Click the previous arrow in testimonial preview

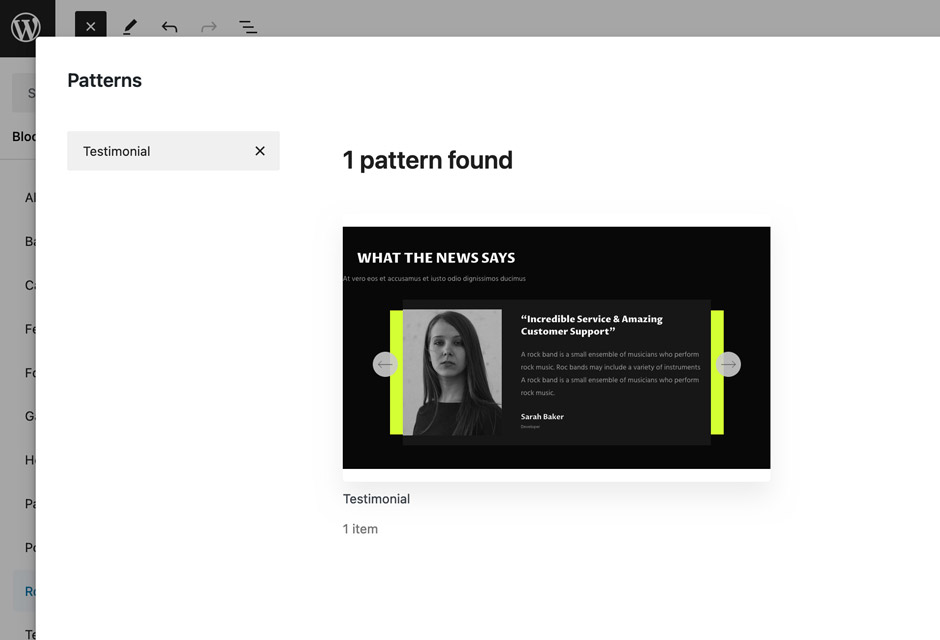coord(385,365)
